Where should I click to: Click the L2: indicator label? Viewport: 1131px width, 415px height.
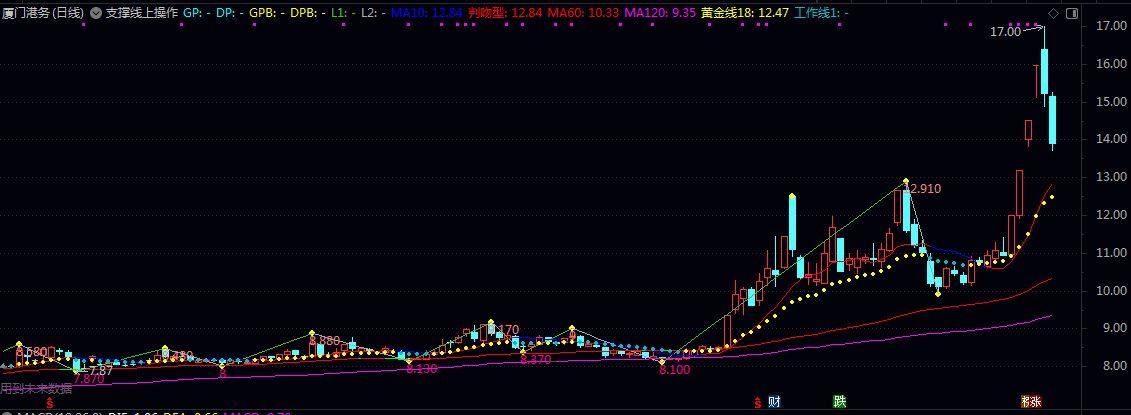[x=373, y=13]
